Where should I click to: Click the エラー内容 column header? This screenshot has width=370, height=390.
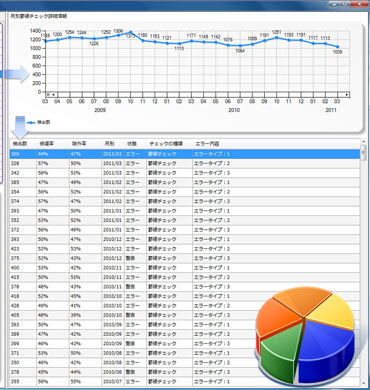(207, 144)
